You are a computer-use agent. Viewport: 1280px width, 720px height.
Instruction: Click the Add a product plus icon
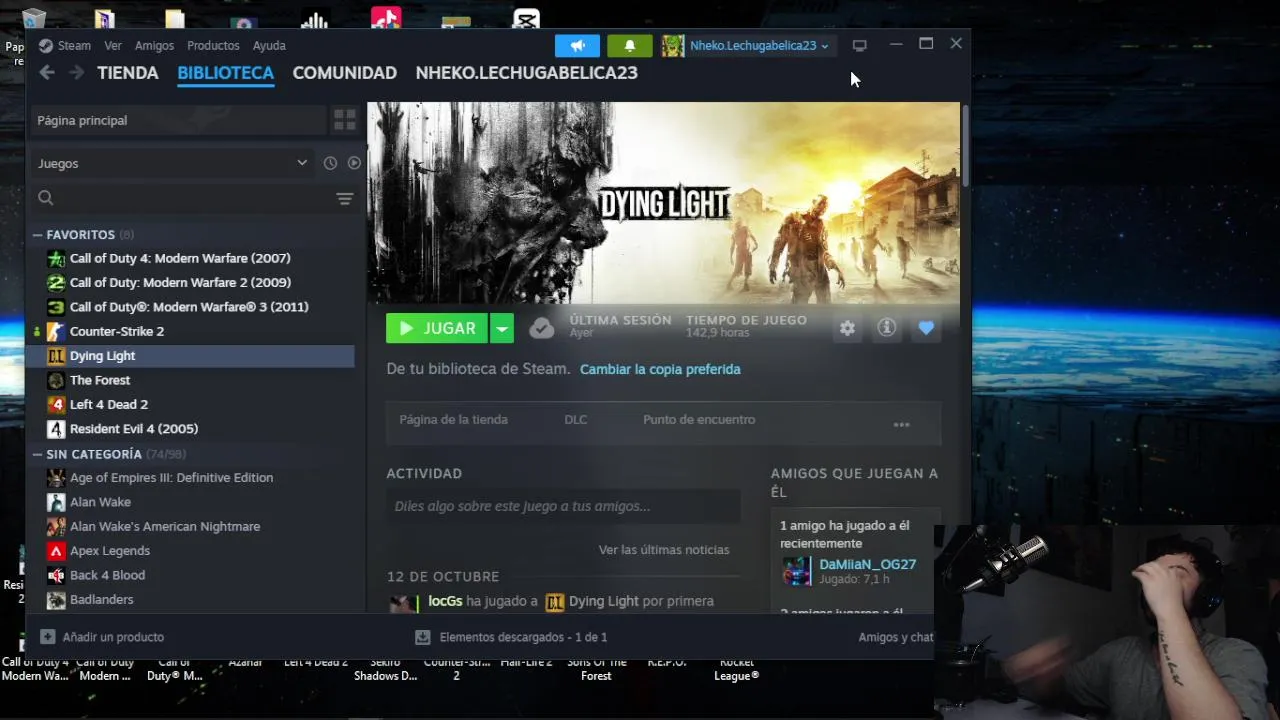[x=47, y=637]
